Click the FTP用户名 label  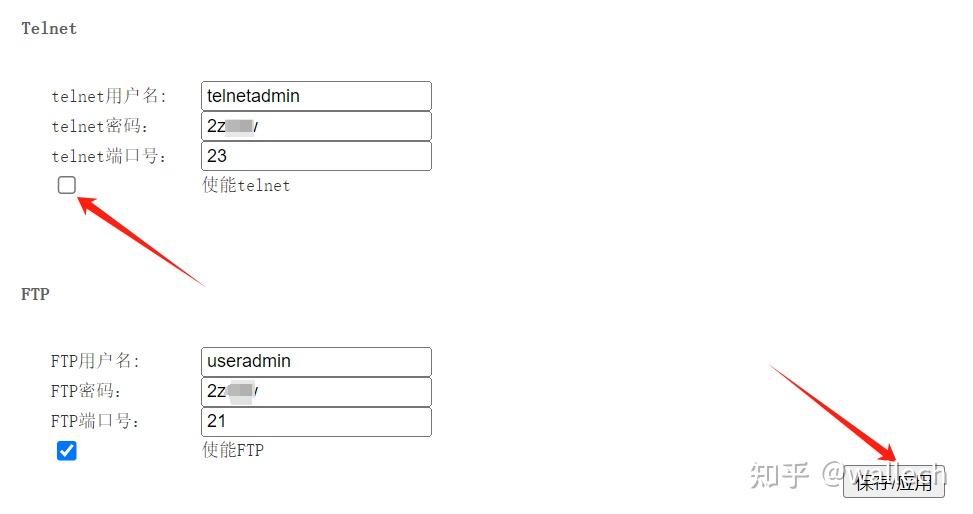pyautogui.click(x=95, y=362)
